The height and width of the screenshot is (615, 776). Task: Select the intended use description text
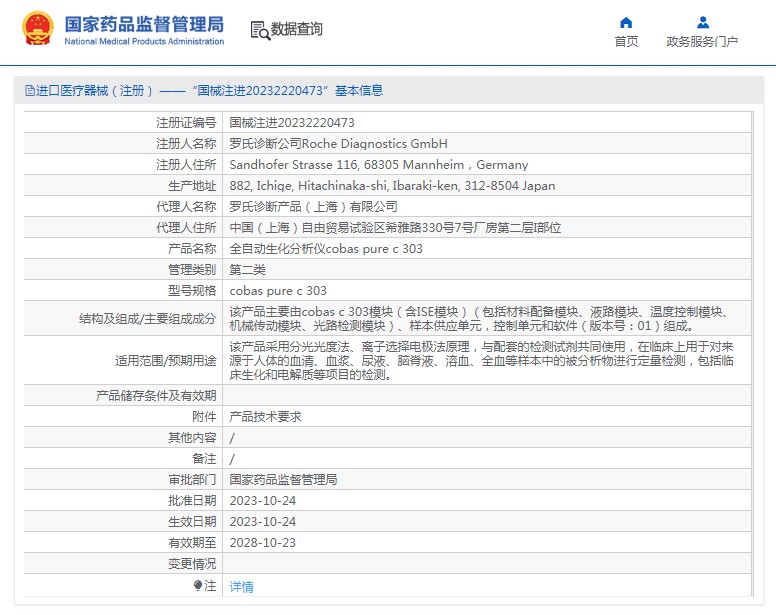click(x=481, y=360)
